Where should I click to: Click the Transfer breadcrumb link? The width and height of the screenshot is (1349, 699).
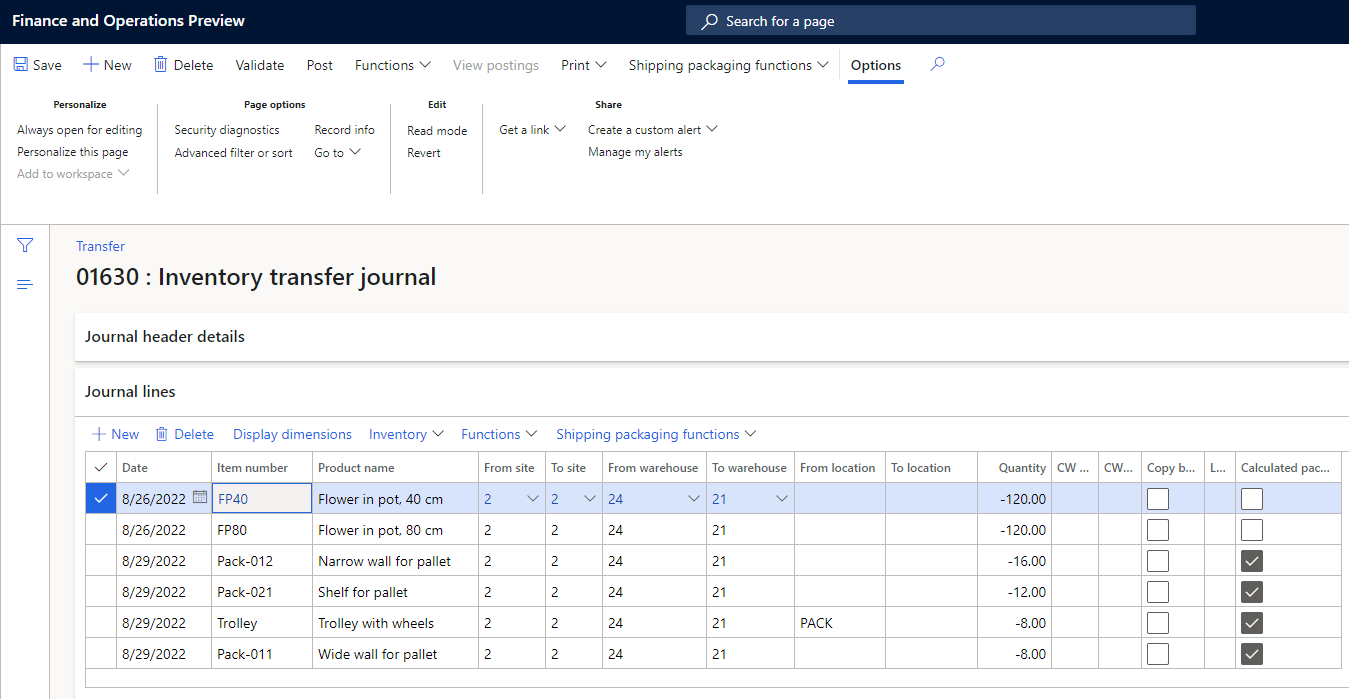tap(100, 246)
